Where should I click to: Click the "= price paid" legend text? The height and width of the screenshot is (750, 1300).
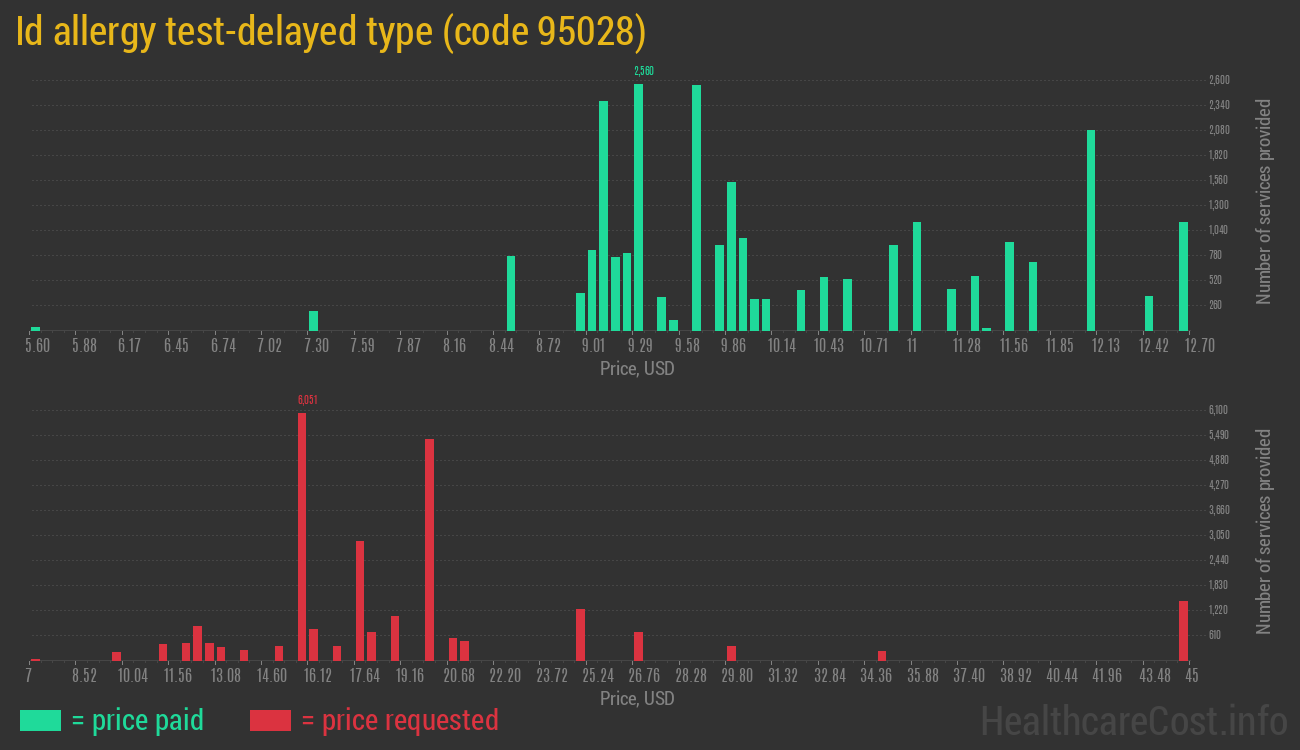click(x=138, y=720)
